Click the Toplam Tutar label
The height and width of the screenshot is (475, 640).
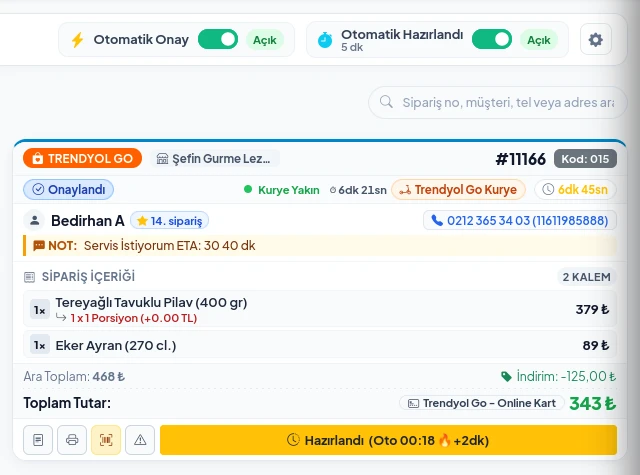(67, 403)
